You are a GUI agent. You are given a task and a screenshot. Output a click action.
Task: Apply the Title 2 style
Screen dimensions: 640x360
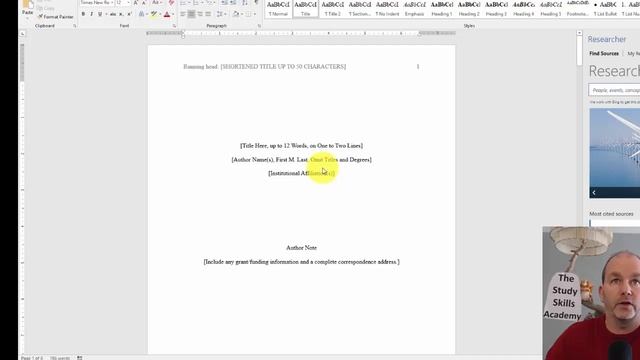(333, 9)
